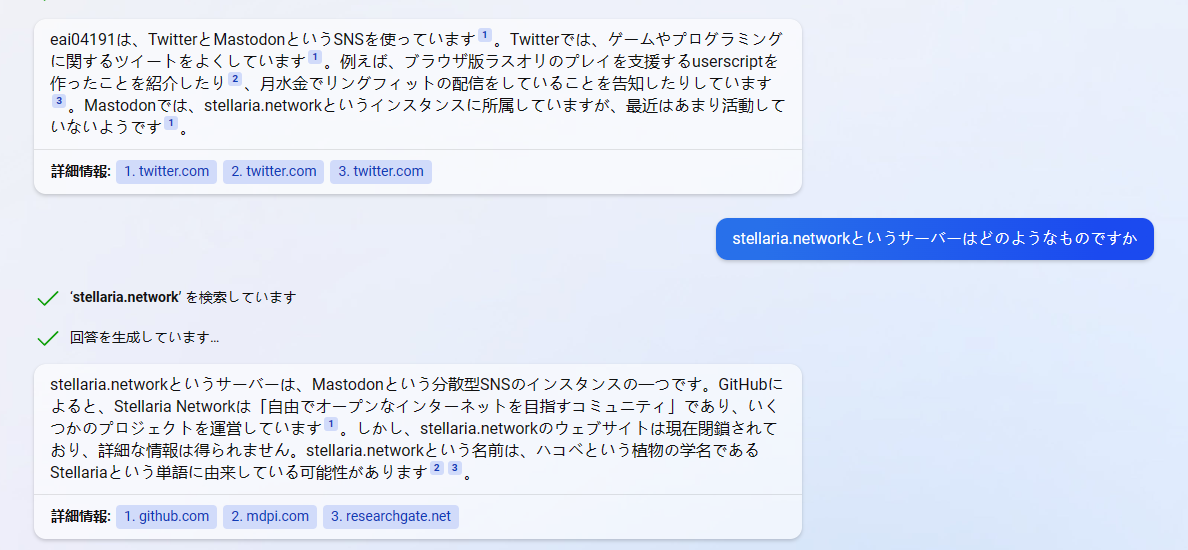Click citation 1 after いないようです
This screenshot has height=550, width=1188.
coord(171,122)
